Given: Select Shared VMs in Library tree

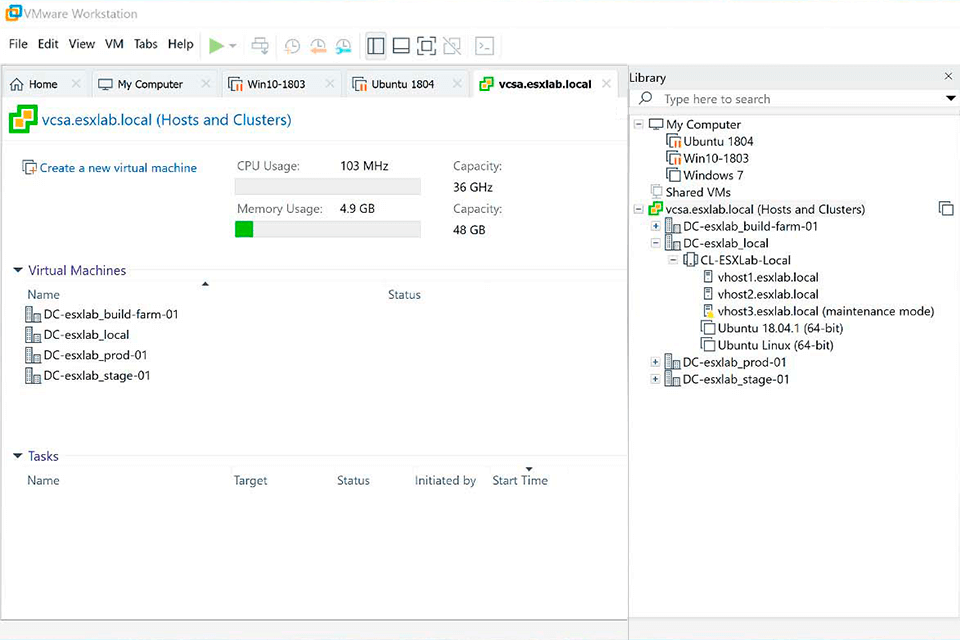Looking at the screenshot, I should click(691, 192).
